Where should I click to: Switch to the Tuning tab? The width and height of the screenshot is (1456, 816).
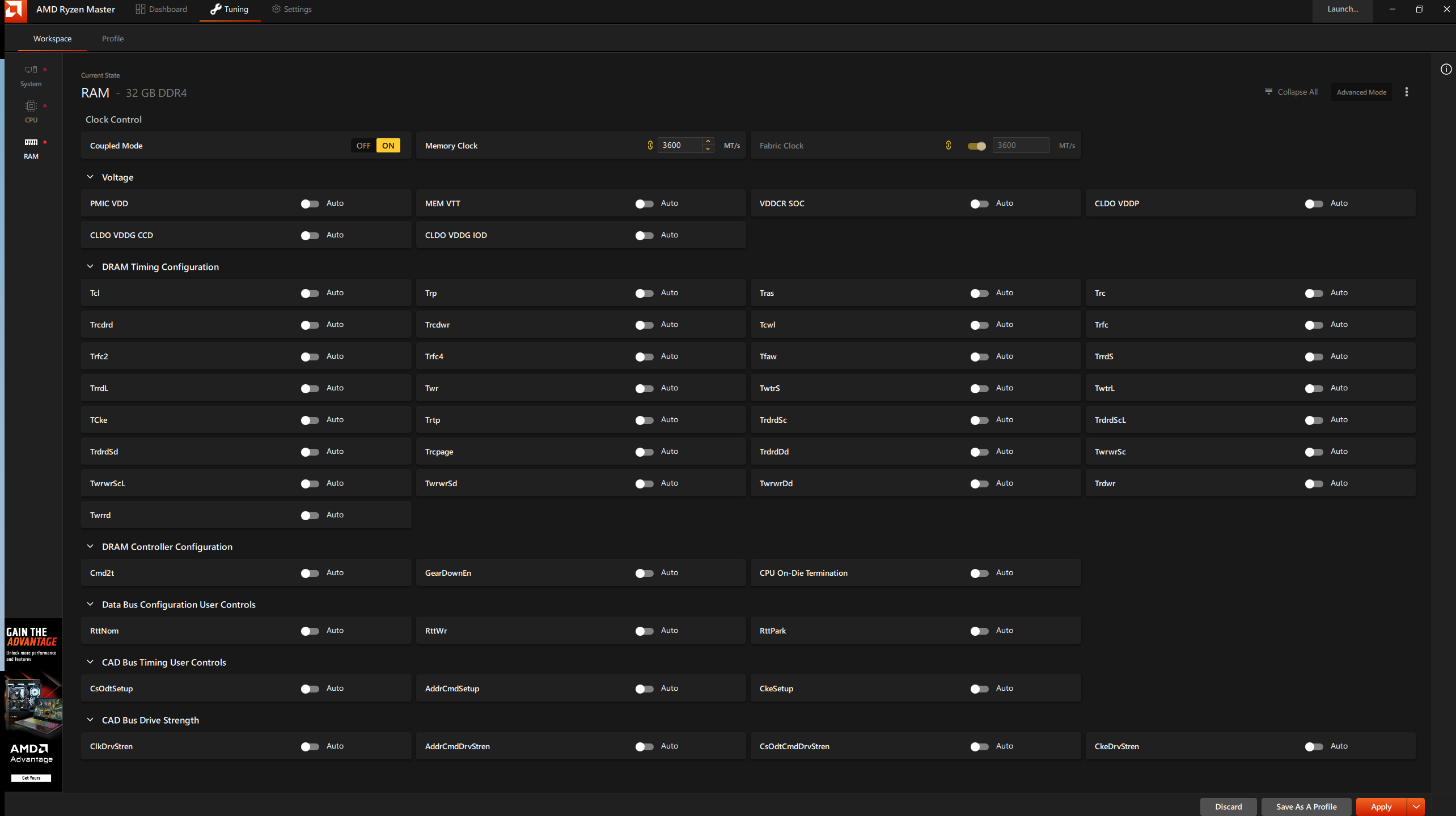(230, 9)
